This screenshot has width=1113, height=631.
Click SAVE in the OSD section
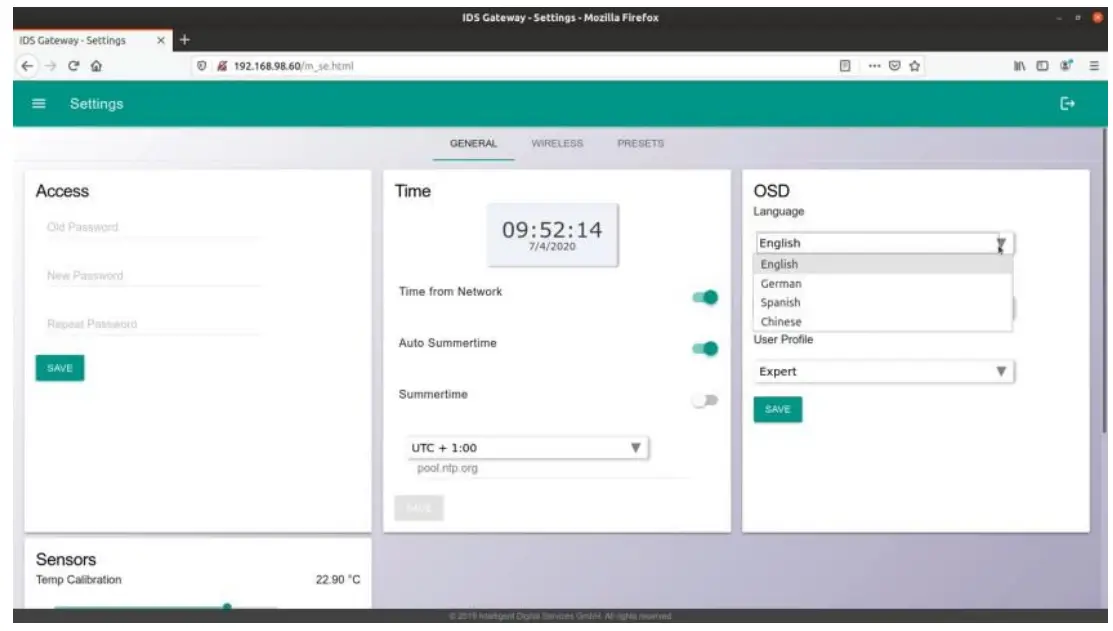pos(777,409)
